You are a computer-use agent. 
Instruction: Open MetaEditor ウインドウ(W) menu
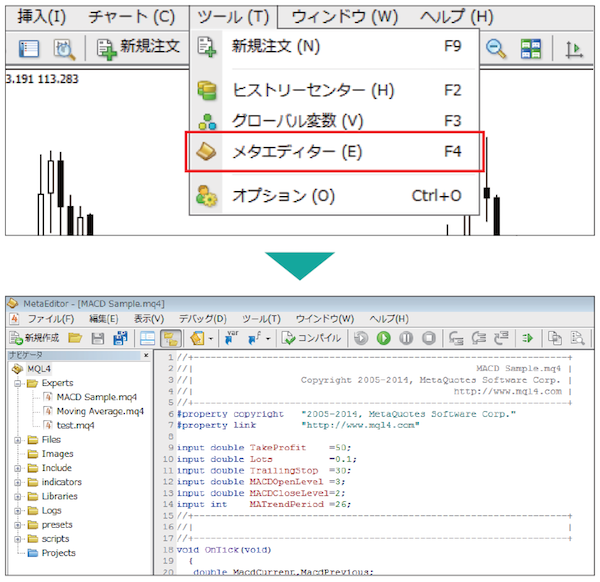(324, 318)
